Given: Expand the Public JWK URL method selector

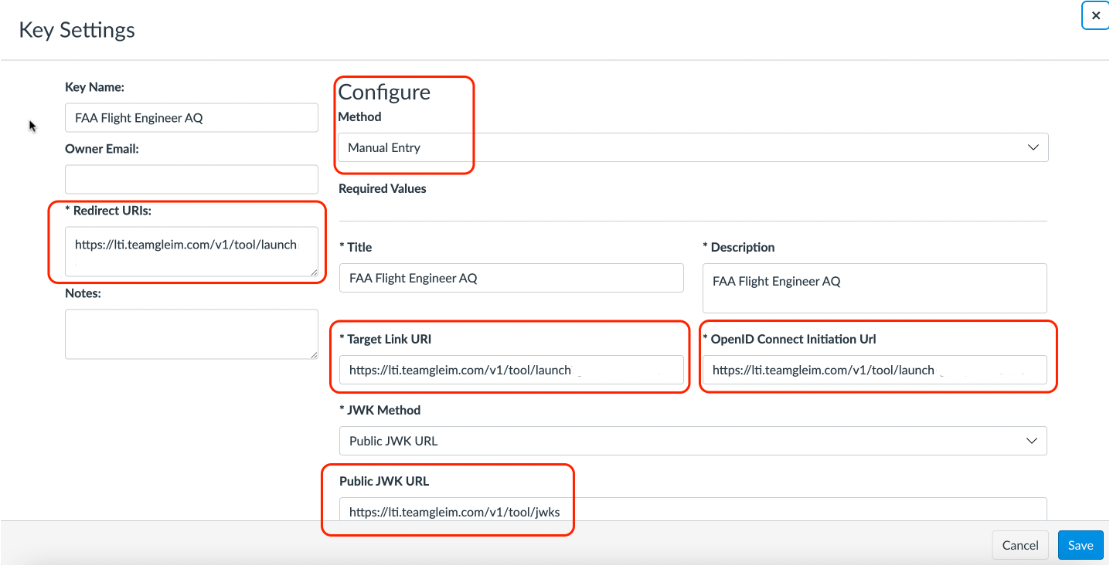Looking at the screenshot, I should click(x=693, y=441).
